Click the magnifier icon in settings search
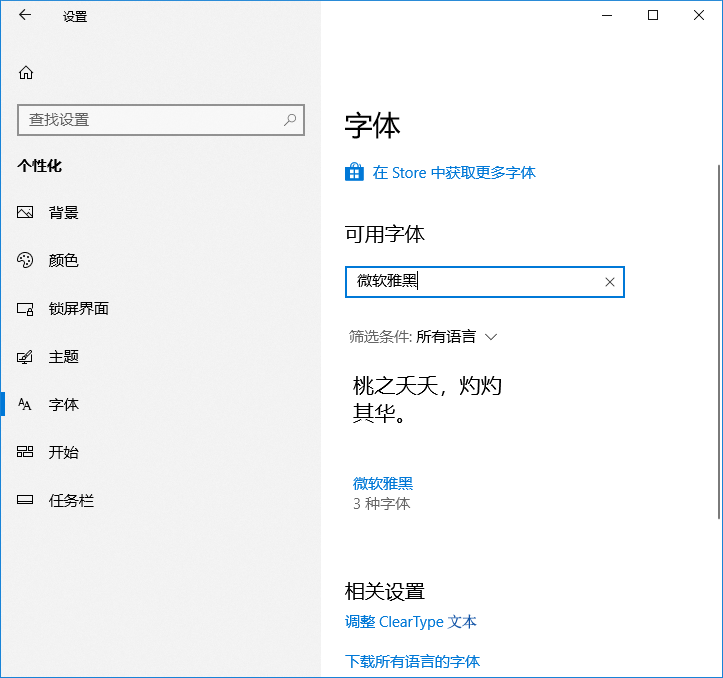Image resolution: width=723 pixels, height=678 pixels. 290,120
